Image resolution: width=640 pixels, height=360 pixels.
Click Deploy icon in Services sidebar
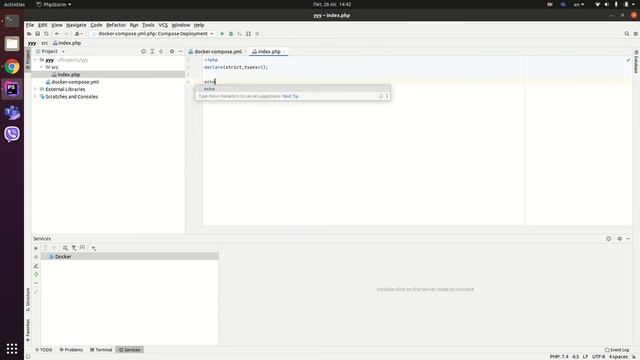tap(36, 274)
